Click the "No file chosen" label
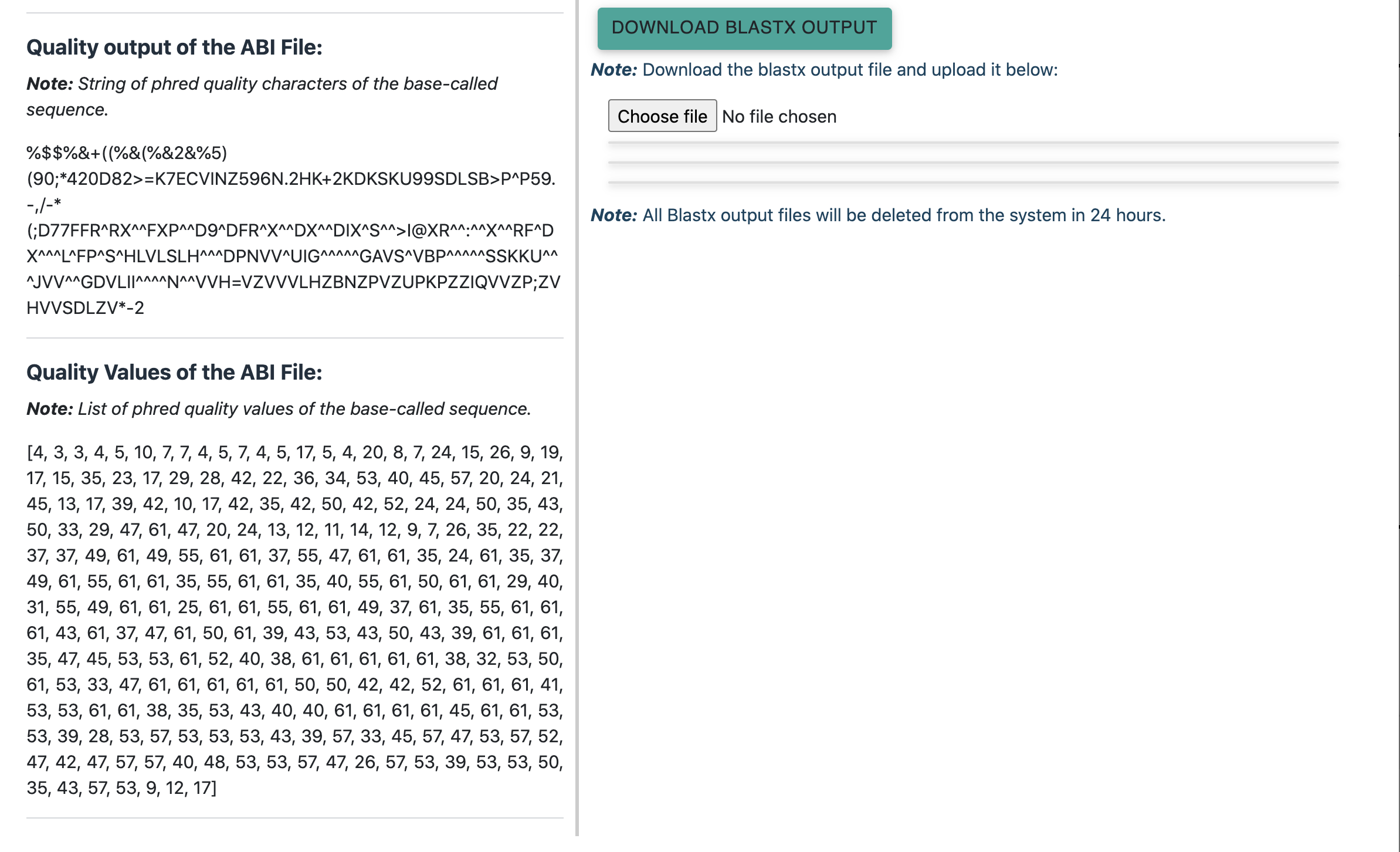The height and width of the screenshot is (852, 1400). pos(779,117)
